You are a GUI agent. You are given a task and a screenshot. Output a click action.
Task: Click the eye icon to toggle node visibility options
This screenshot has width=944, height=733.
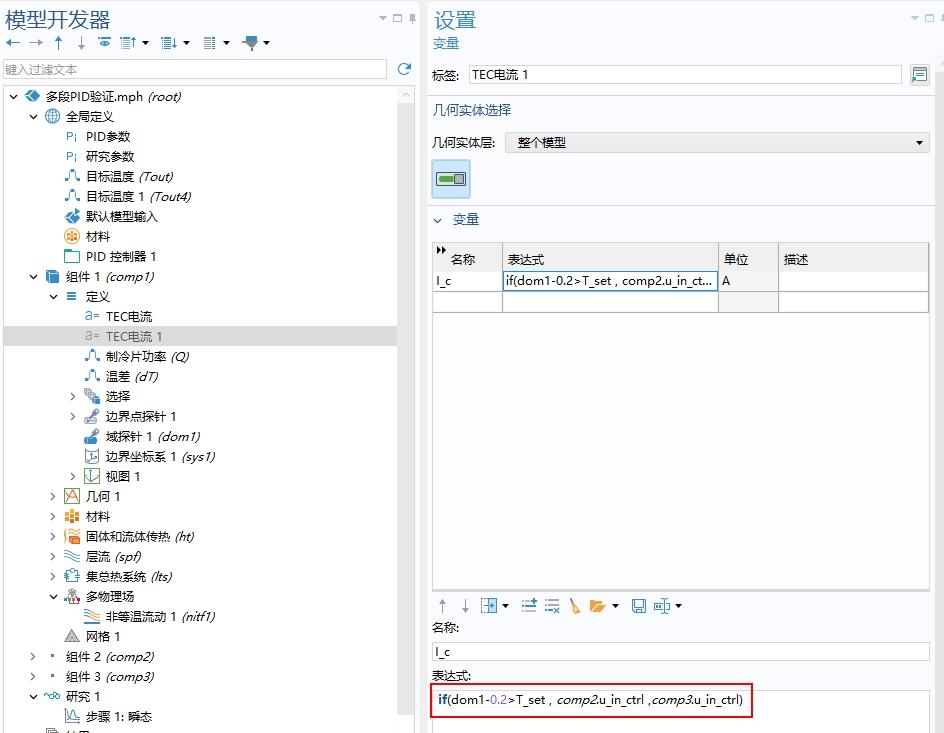(105, 43)
